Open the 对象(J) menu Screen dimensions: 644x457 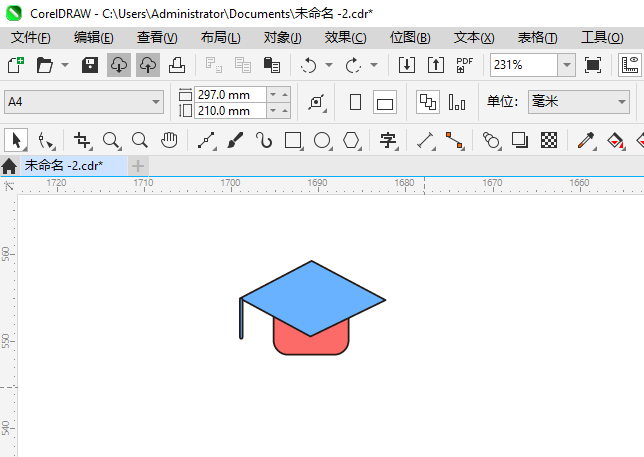[283, 38]
